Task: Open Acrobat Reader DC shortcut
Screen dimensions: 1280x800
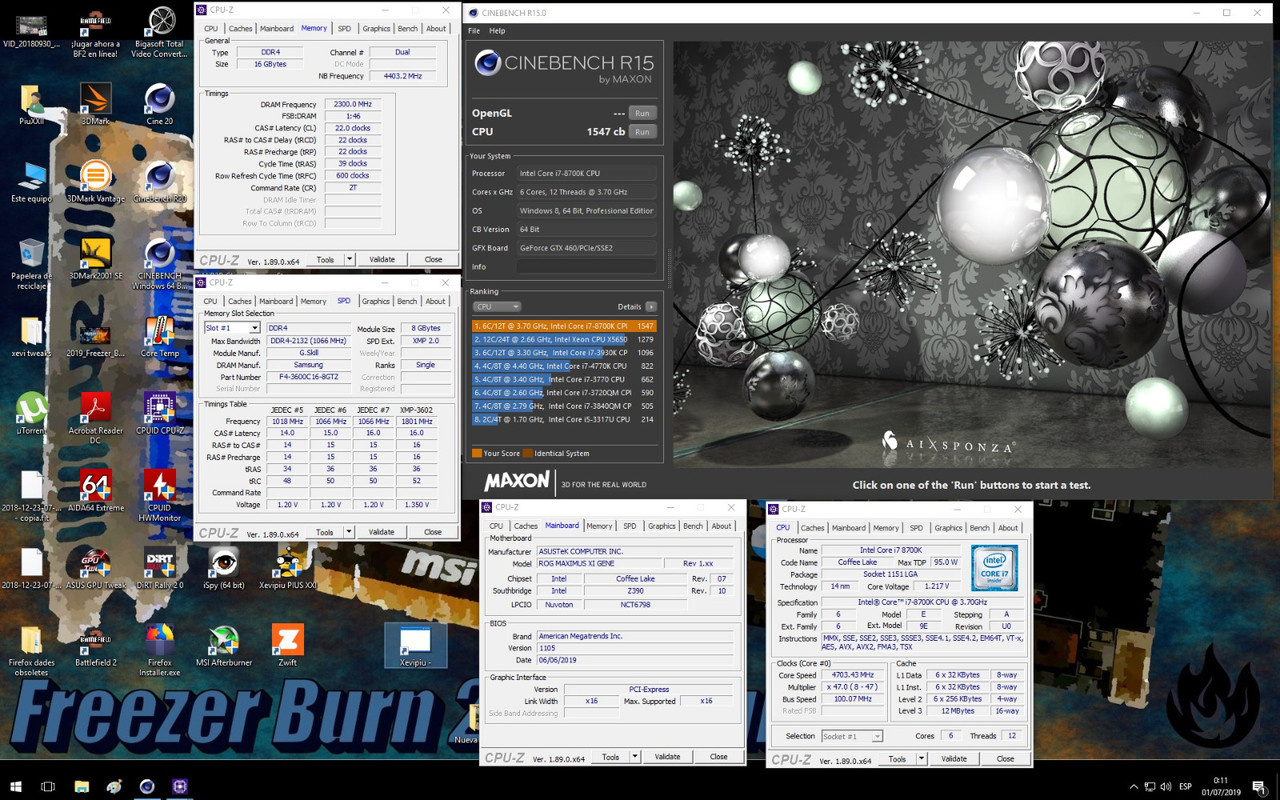Action: 95,418
